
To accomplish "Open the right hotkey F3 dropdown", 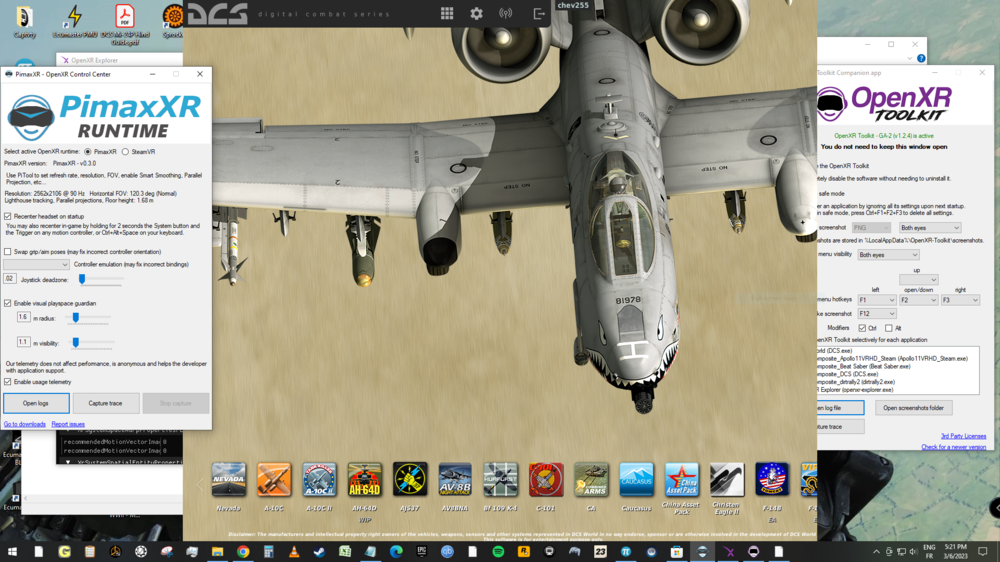I will pyautogui.click(x=960, y=300).
